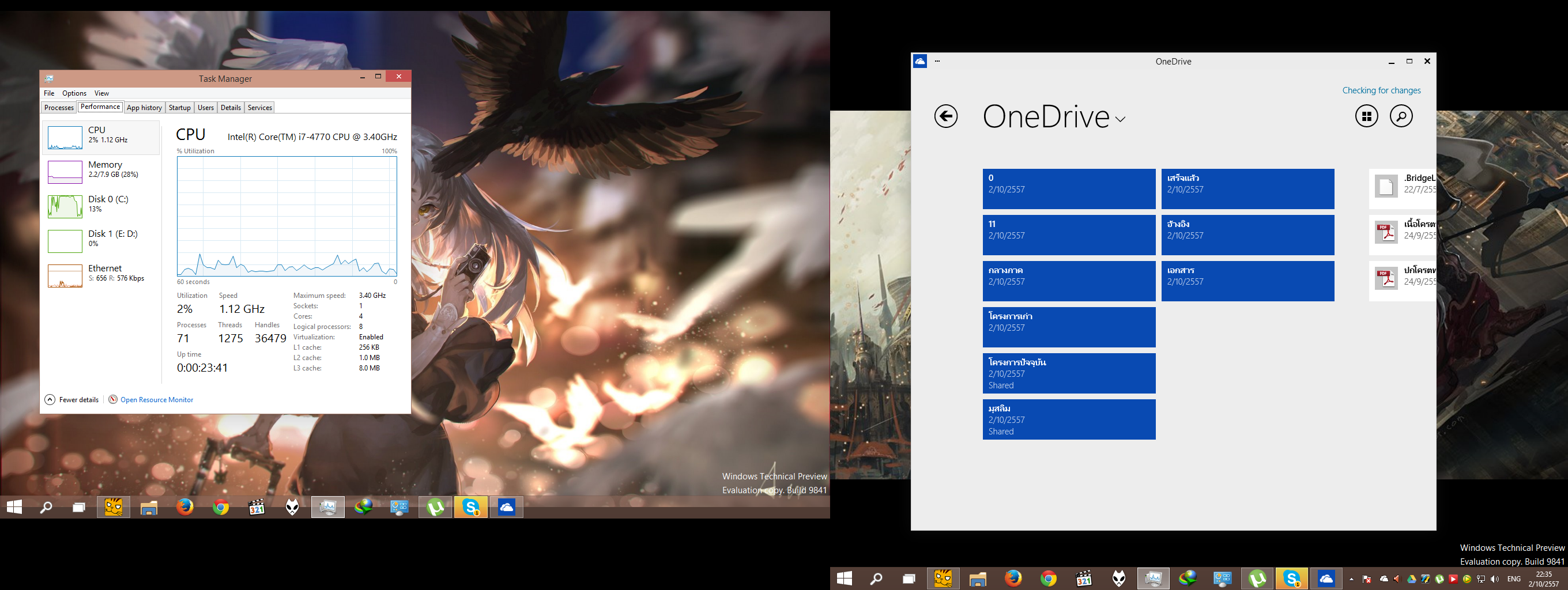Expand the OneDrive title dropdown chevron
The image size is (1568, 590).
pyautogui.click(x=1120, y=119)
